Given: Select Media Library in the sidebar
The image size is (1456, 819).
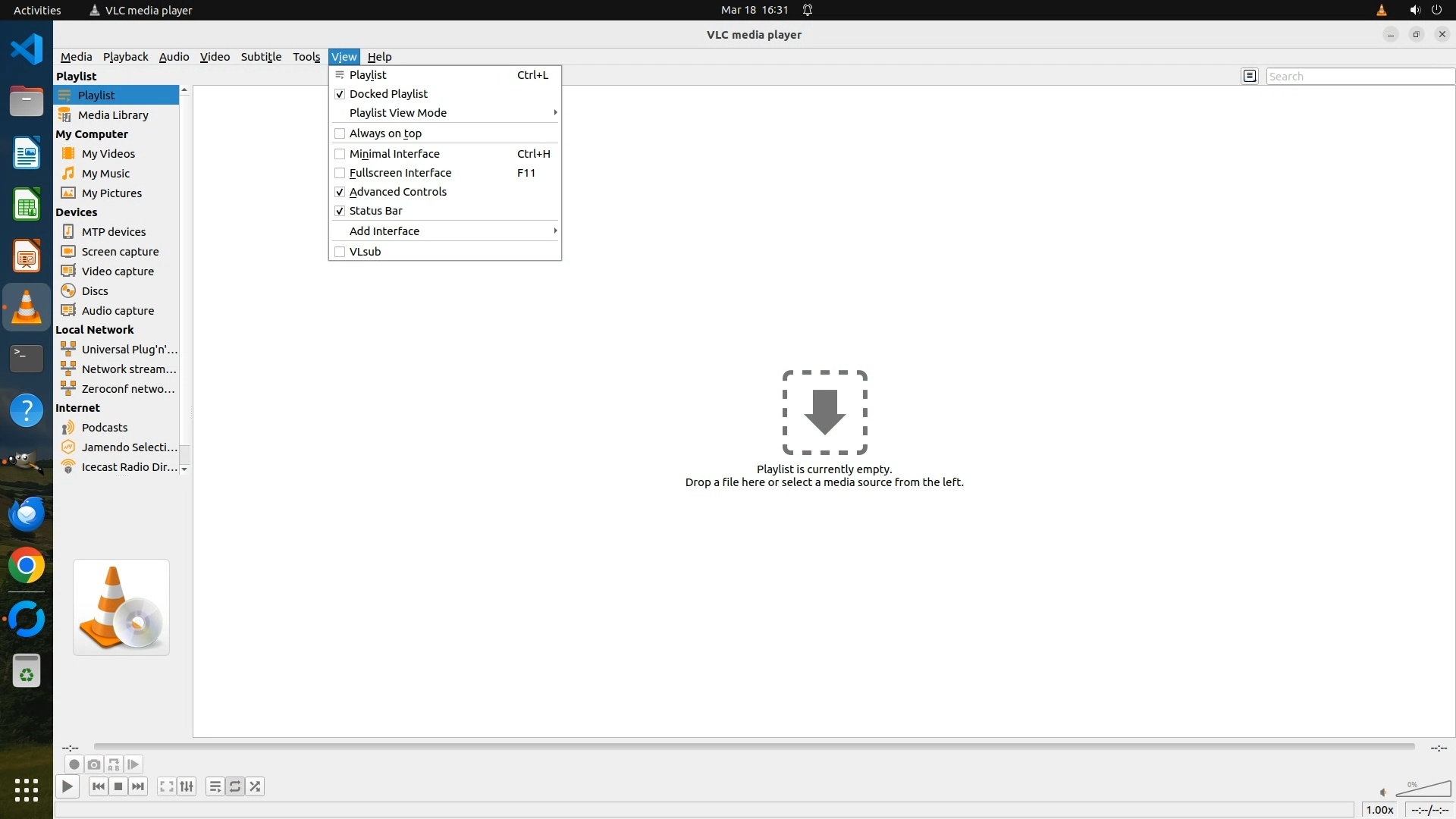Looking at the screenshot, I should [x=113, y=115].
